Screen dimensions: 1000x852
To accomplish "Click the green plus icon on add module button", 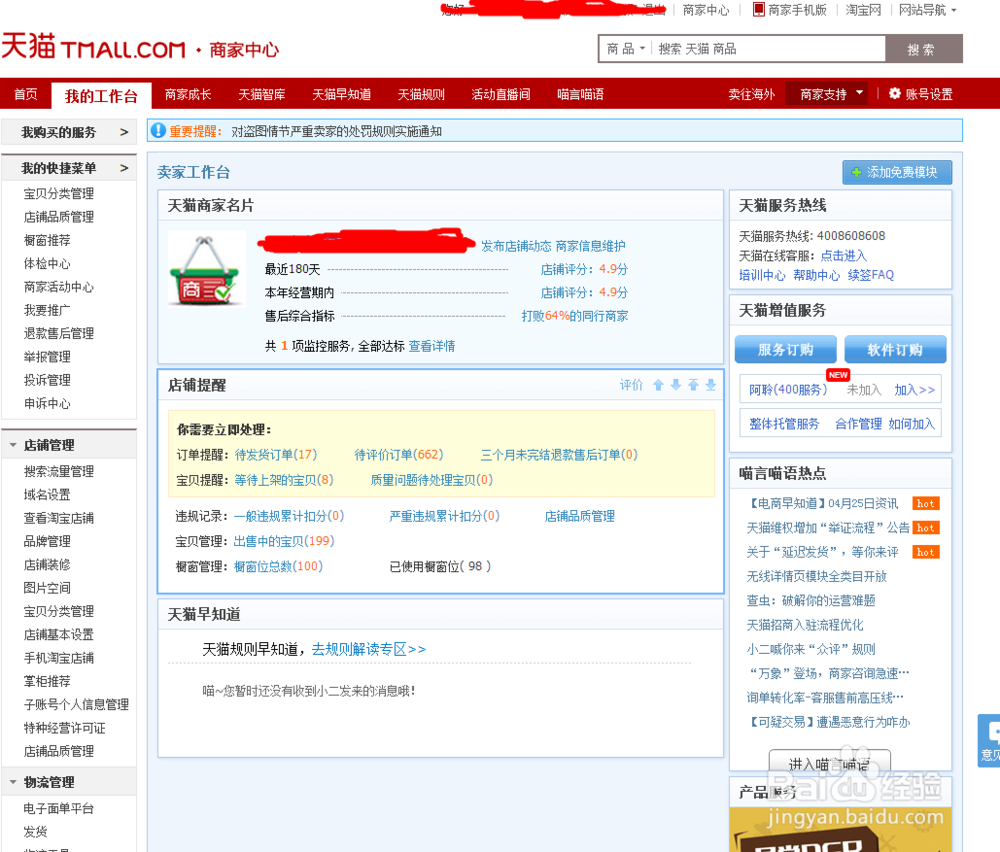I will click(856, 172).
